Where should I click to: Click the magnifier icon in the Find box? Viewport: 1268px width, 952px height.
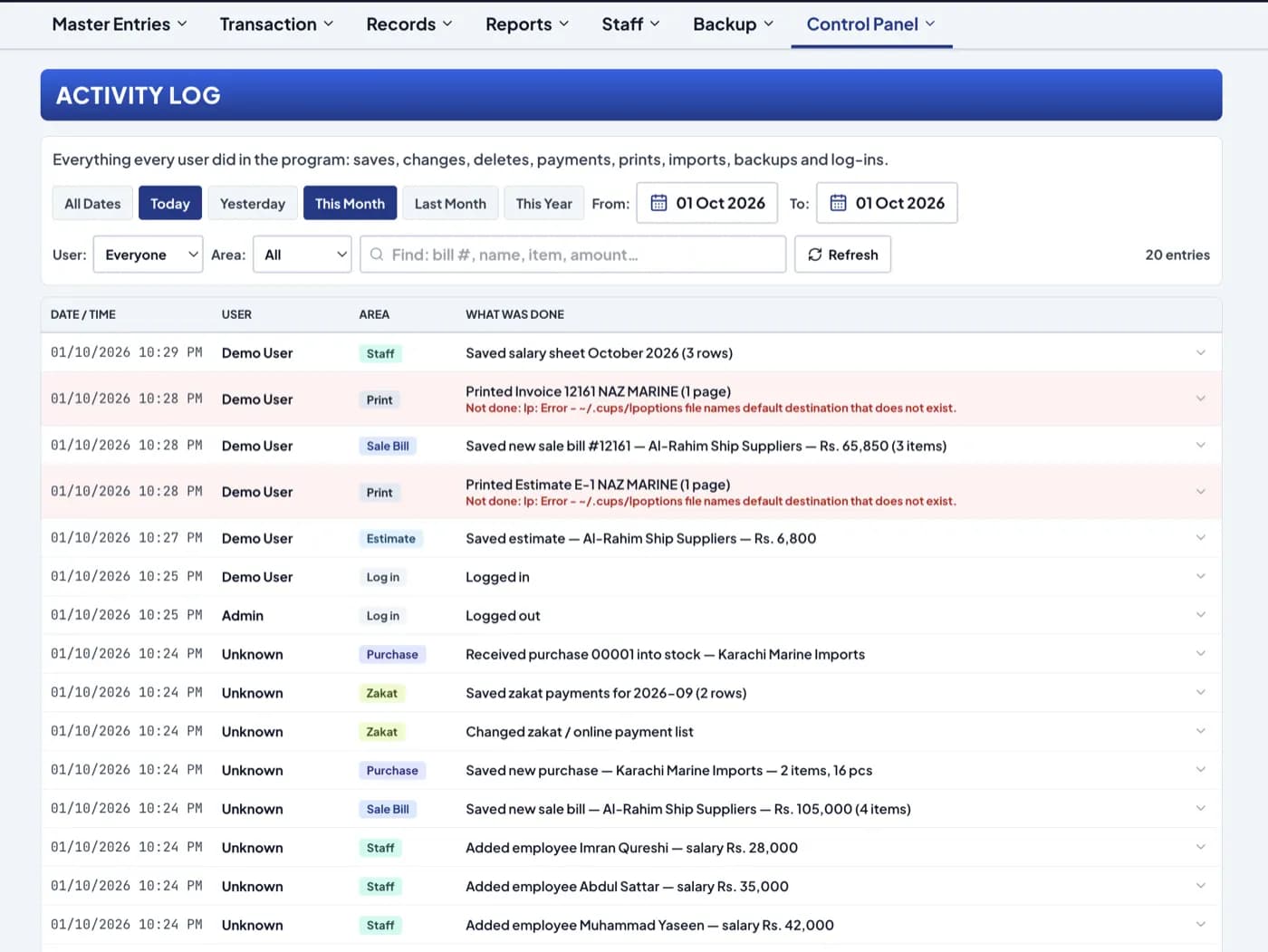point(377,255)
